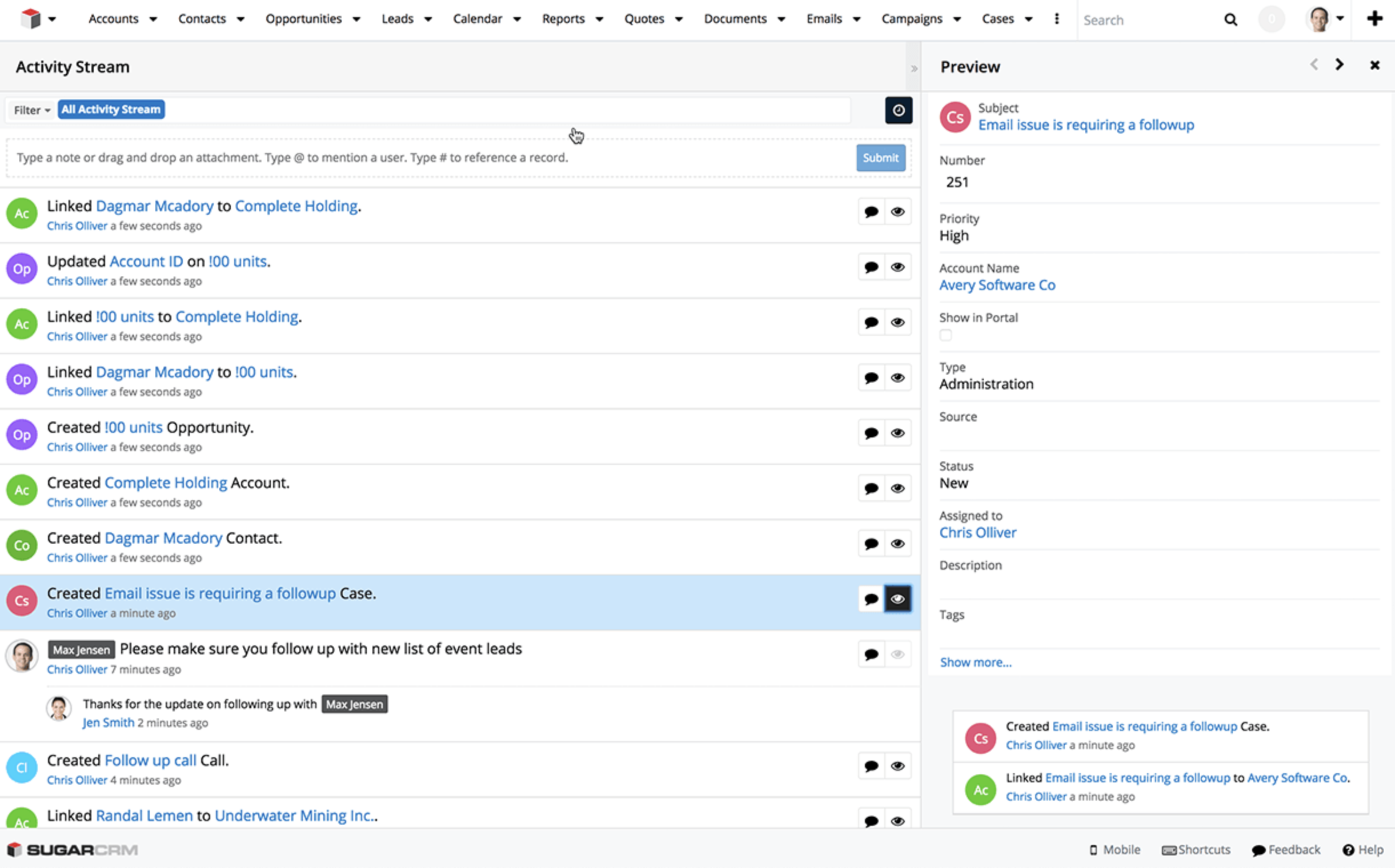Screen dimensions: 1395x868
Task: Open the more modules vertical dots menu
Action: pos(1057,19)
